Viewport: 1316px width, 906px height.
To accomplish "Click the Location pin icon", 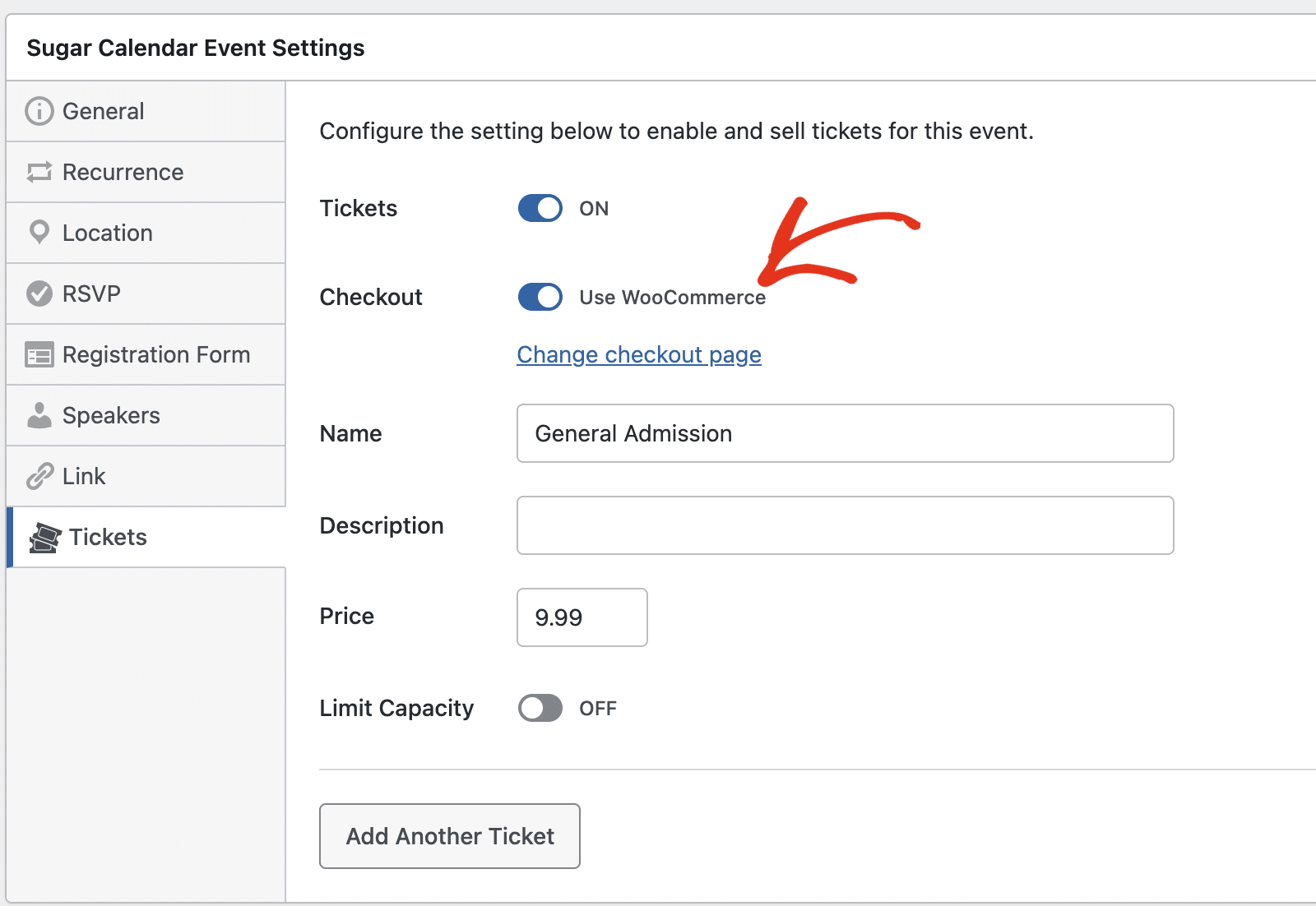I will click(x=39, y=233).
